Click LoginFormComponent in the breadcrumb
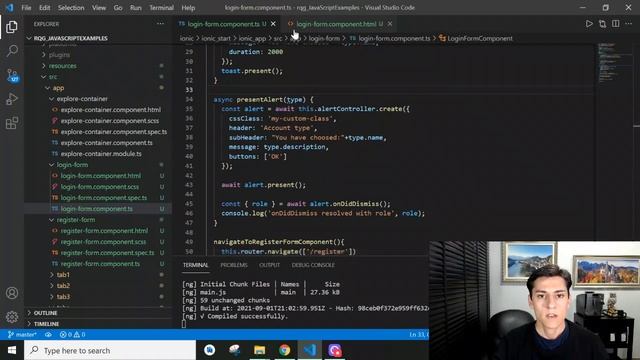 coord(480,38)
